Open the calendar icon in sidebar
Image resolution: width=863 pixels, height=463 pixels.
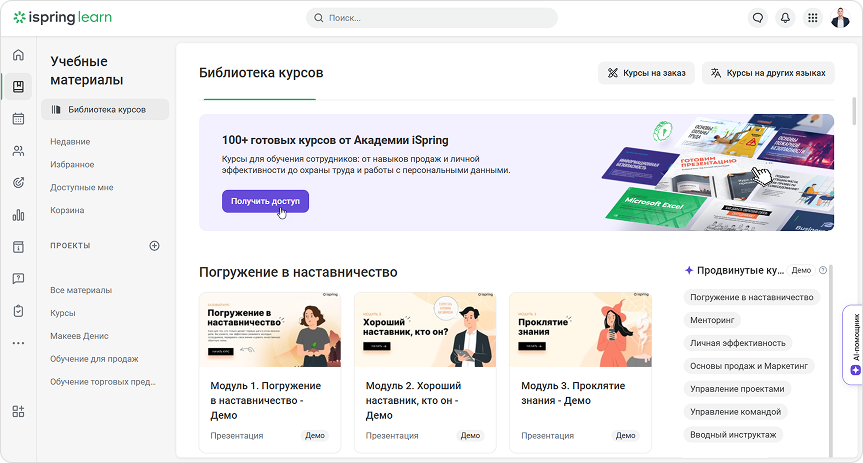pyautogui.click(x=18, y=119)
